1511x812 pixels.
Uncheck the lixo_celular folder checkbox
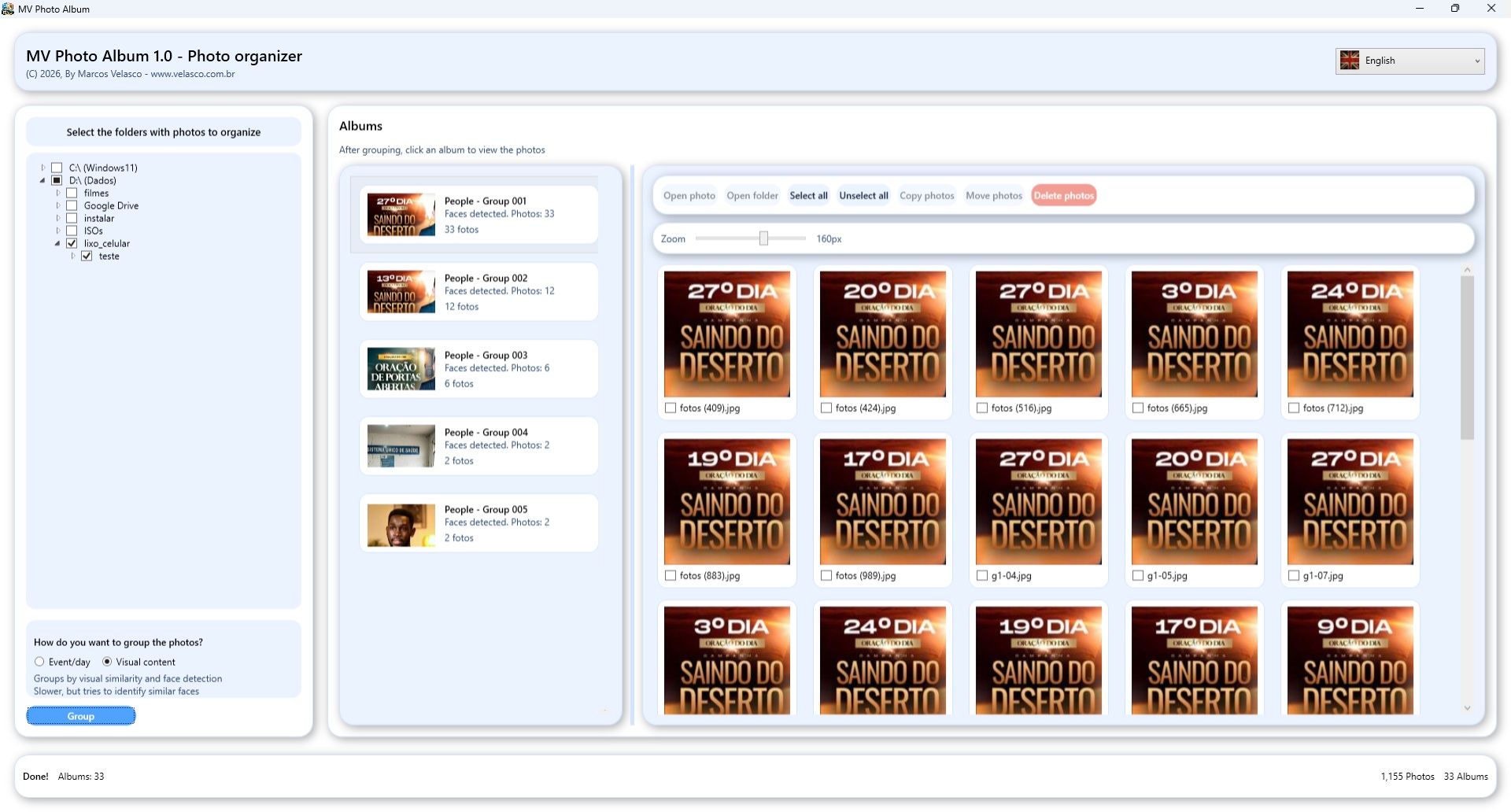point(72,244)
